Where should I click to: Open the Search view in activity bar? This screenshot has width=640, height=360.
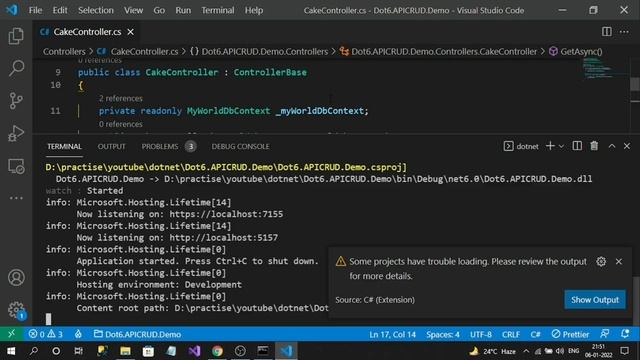coord(16,68)
